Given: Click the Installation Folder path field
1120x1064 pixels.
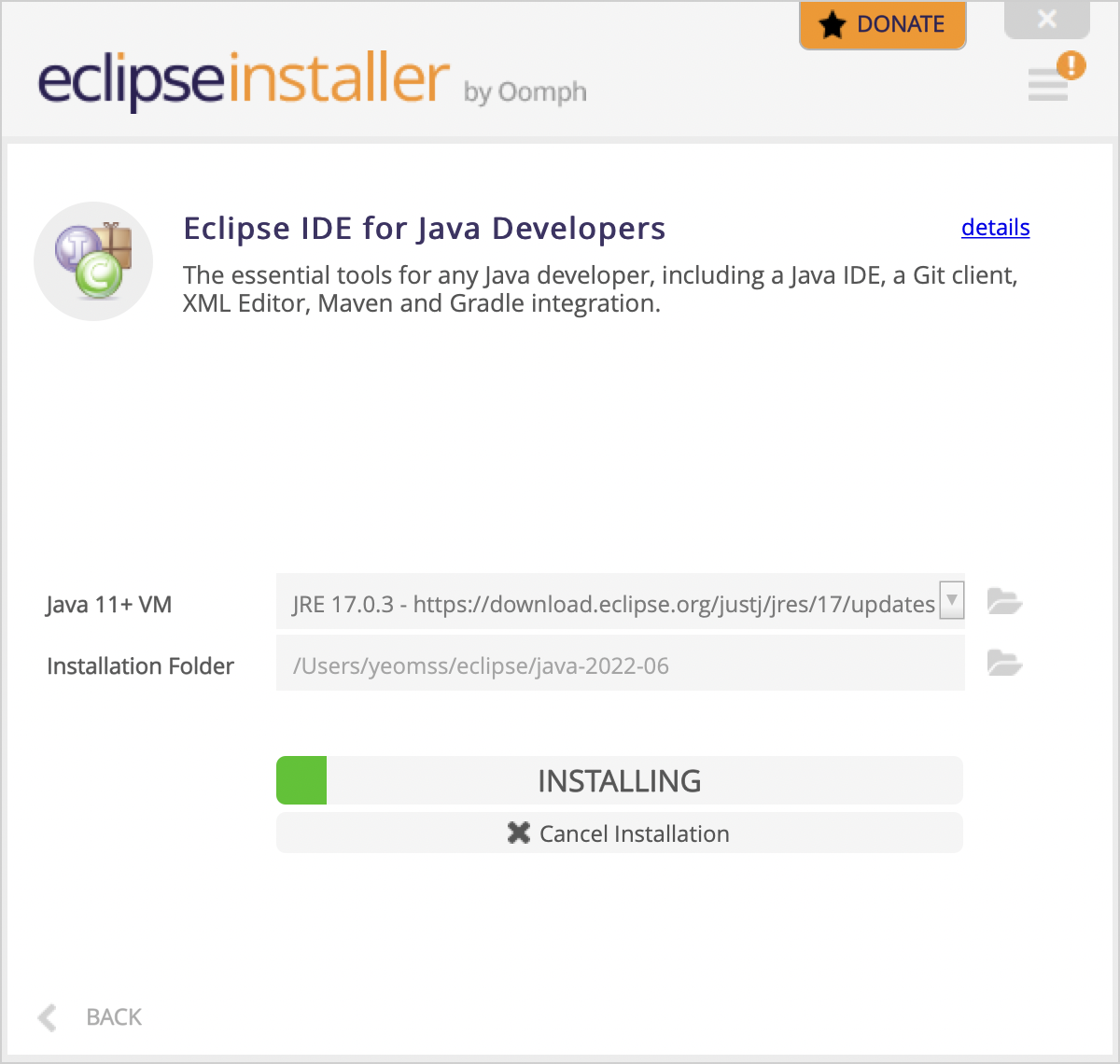Looking at the screenshot, I should [x=621, y=664].
